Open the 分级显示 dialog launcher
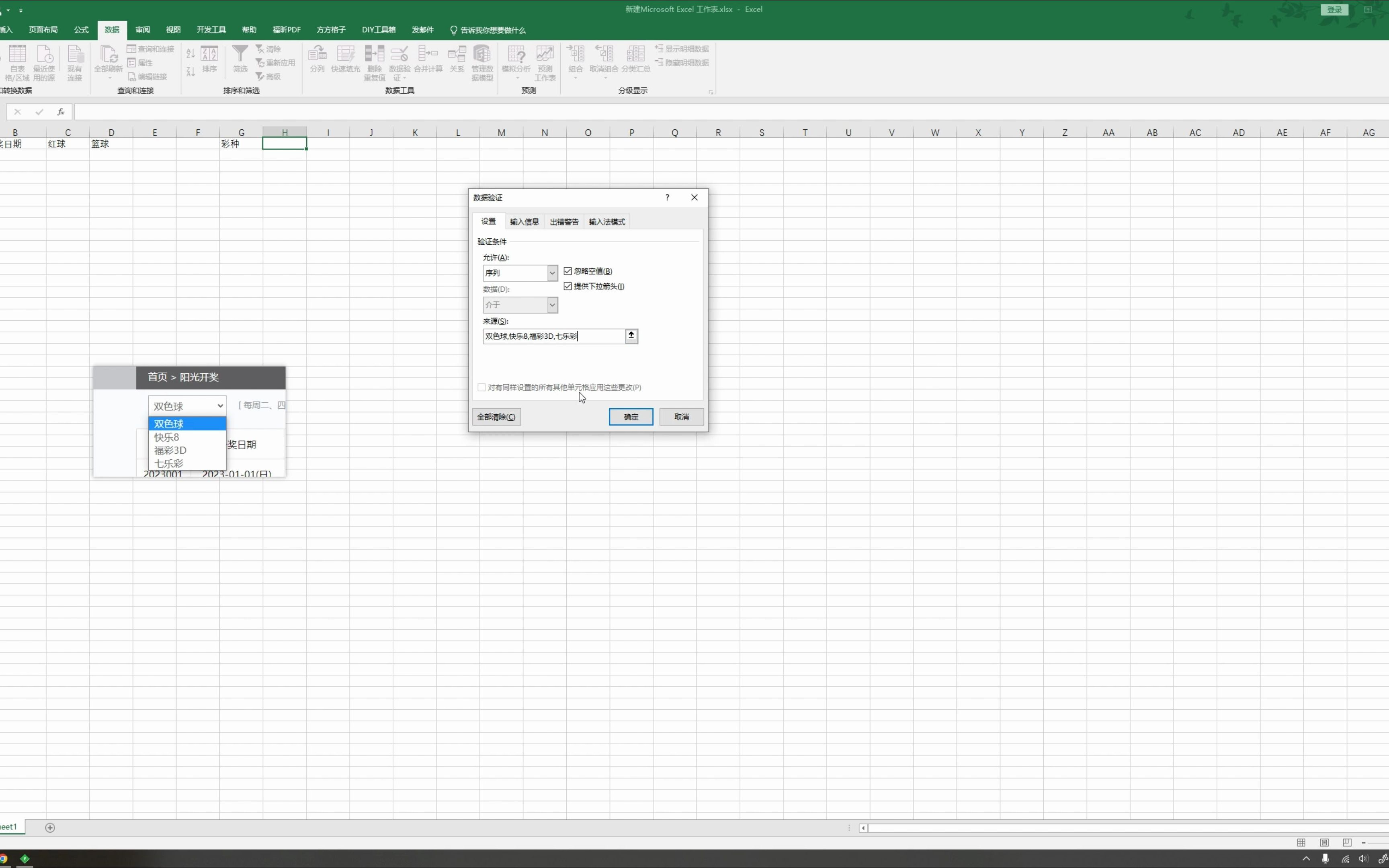The image size is (1389, 868). click(x=711, y=92)
